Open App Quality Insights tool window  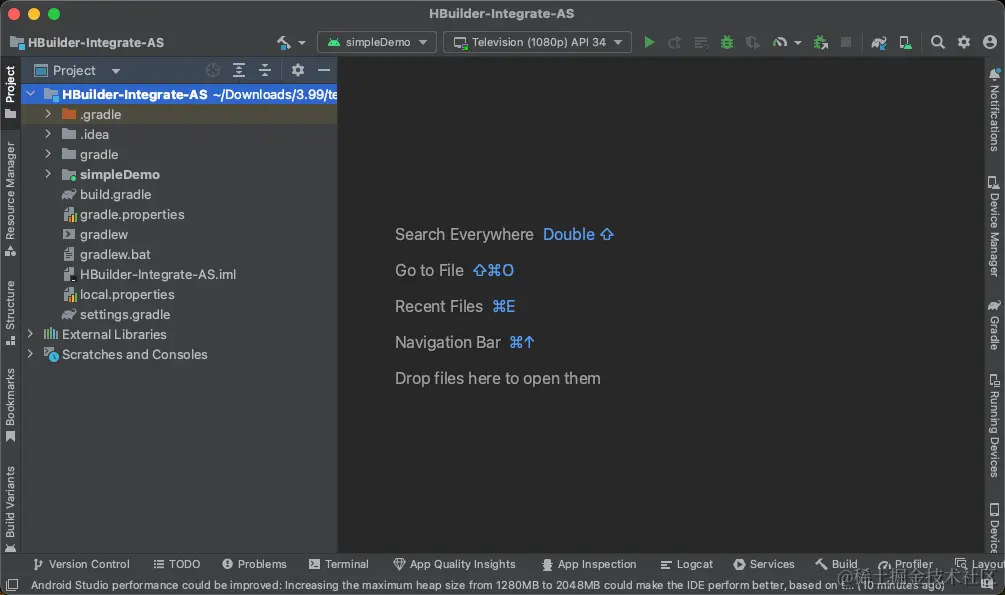(454, 564)
